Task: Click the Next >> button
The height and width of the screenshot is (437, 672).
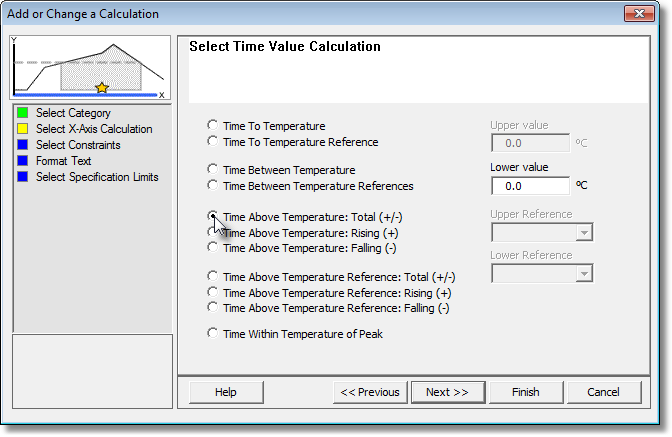Action: pos(447,392)
